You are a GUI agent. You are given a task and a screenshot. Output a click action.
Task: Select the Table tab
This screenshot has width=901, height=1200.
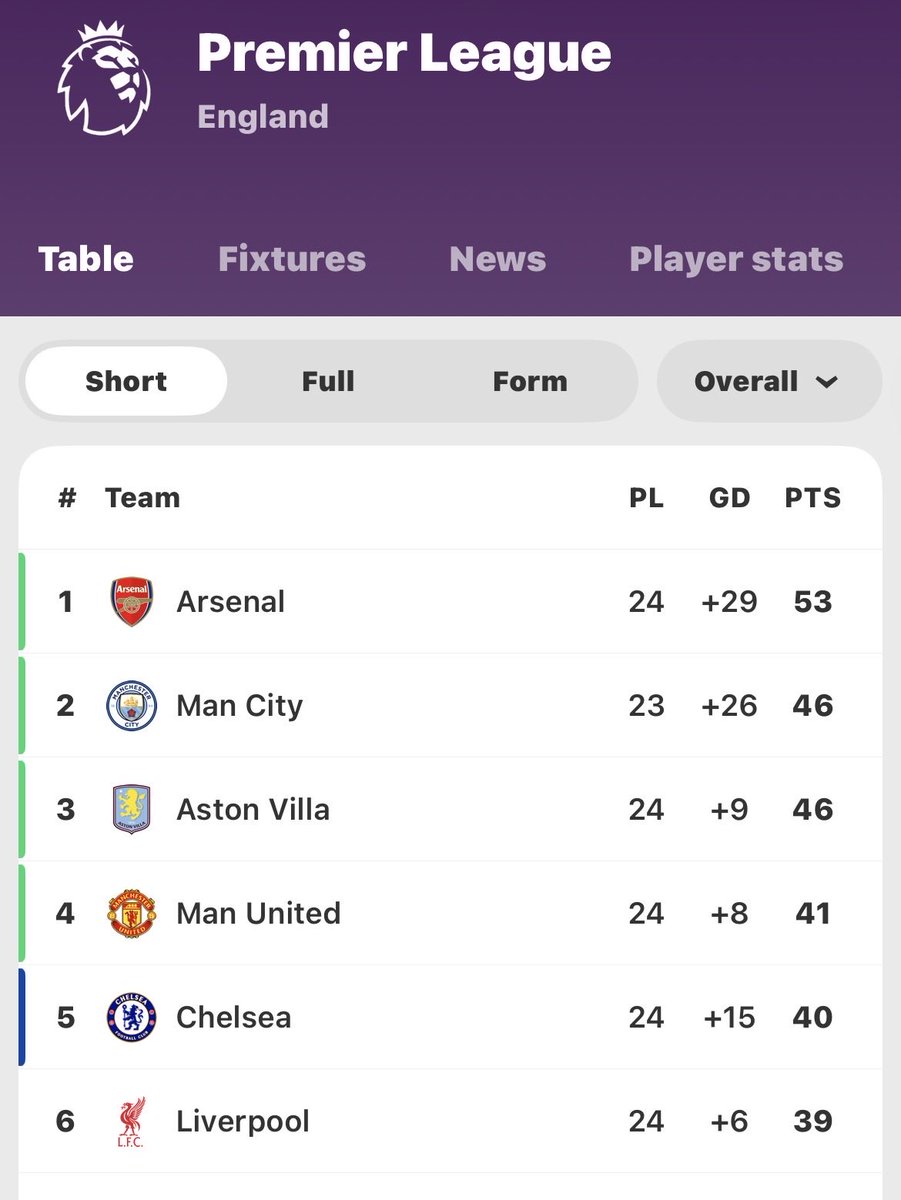click(x=86, y=259)
